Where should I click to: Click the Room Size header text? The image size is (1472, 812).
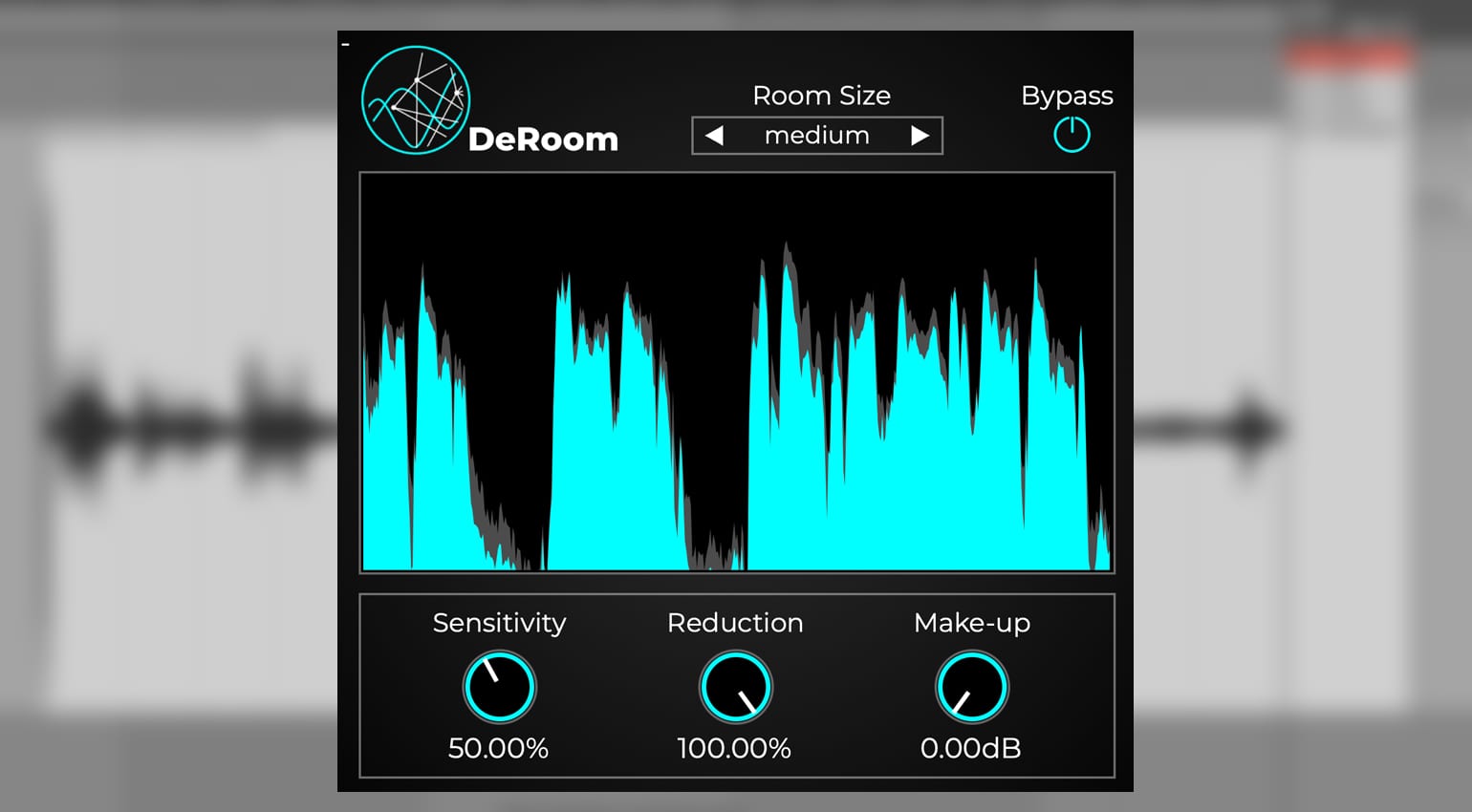tap(820, 96)
